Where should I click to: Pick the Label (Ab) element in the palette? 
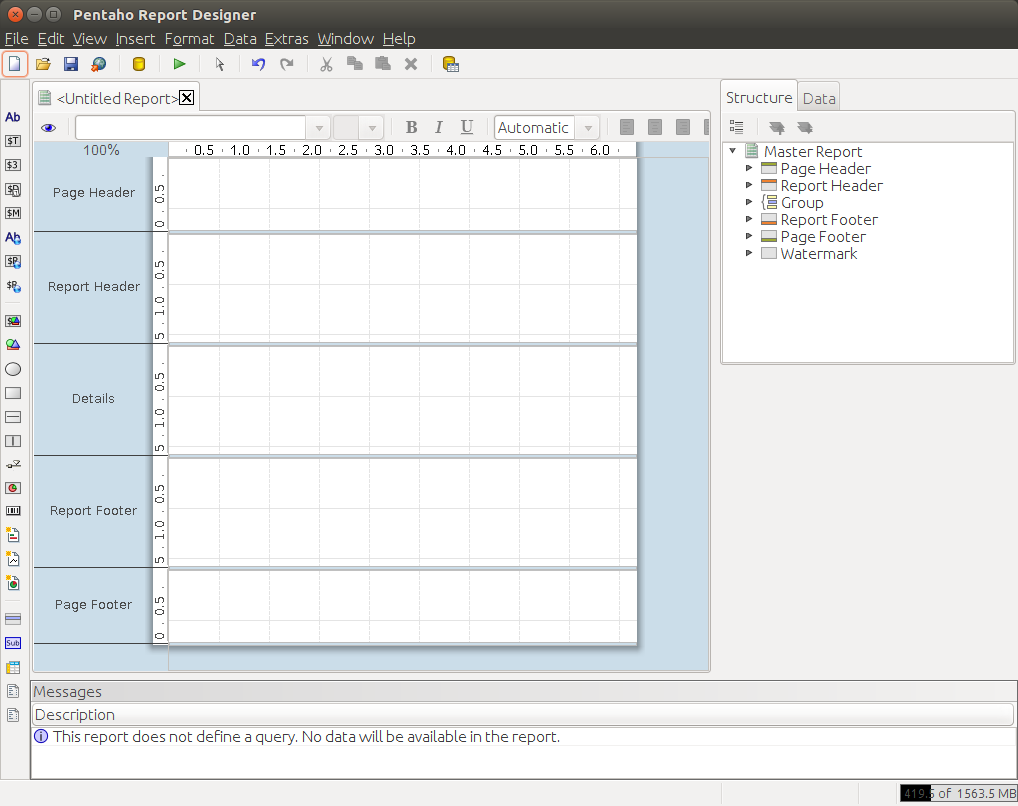click(x=13, y=117)
